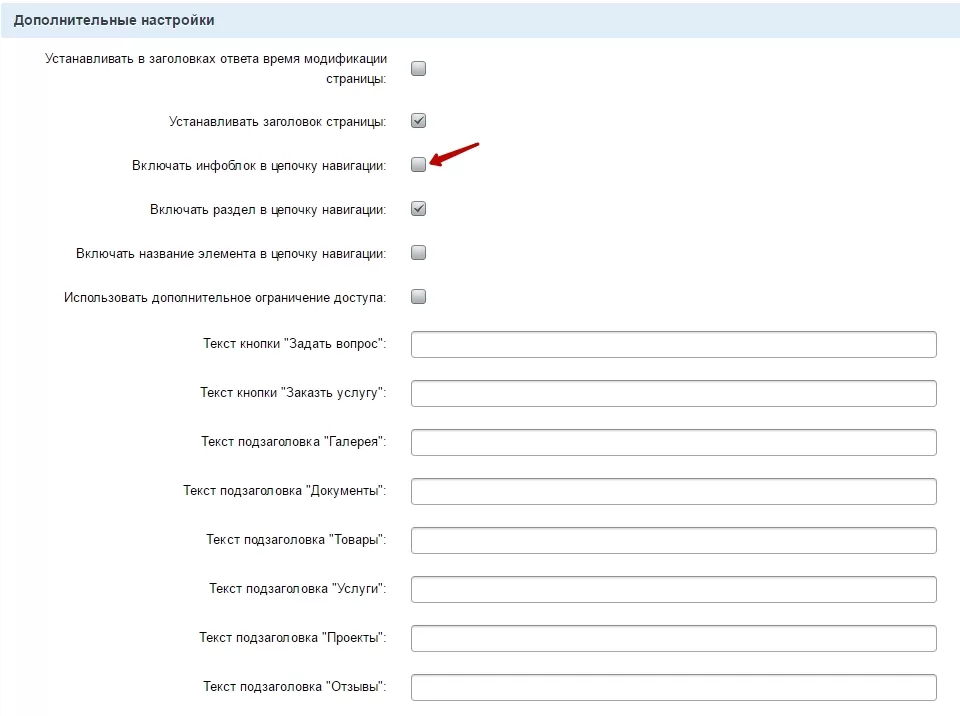Click the red arrow annotation
The image size is (960, 716).
454,154
